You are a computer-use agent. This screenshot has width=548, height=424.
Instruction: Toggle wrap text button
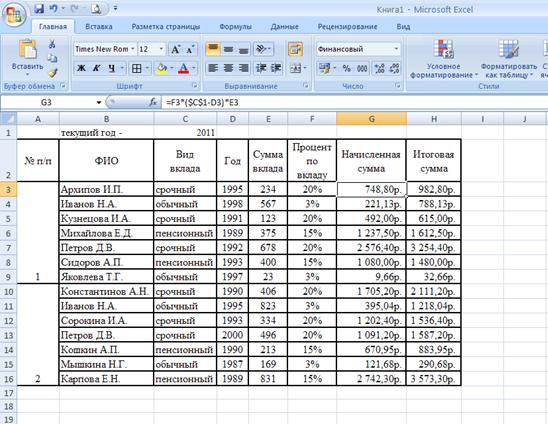tap(295, 49)
